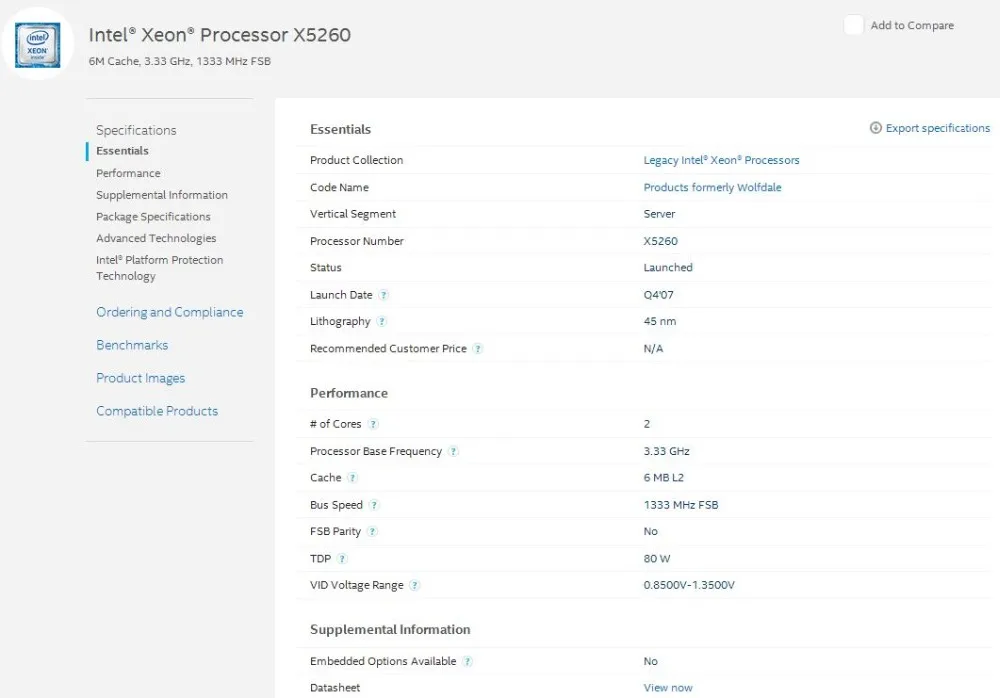Image resolution: width=1000 pixels, height=698 pixels.
Task: Select Supplemental Information in sidebar
Action: [162, 195]
